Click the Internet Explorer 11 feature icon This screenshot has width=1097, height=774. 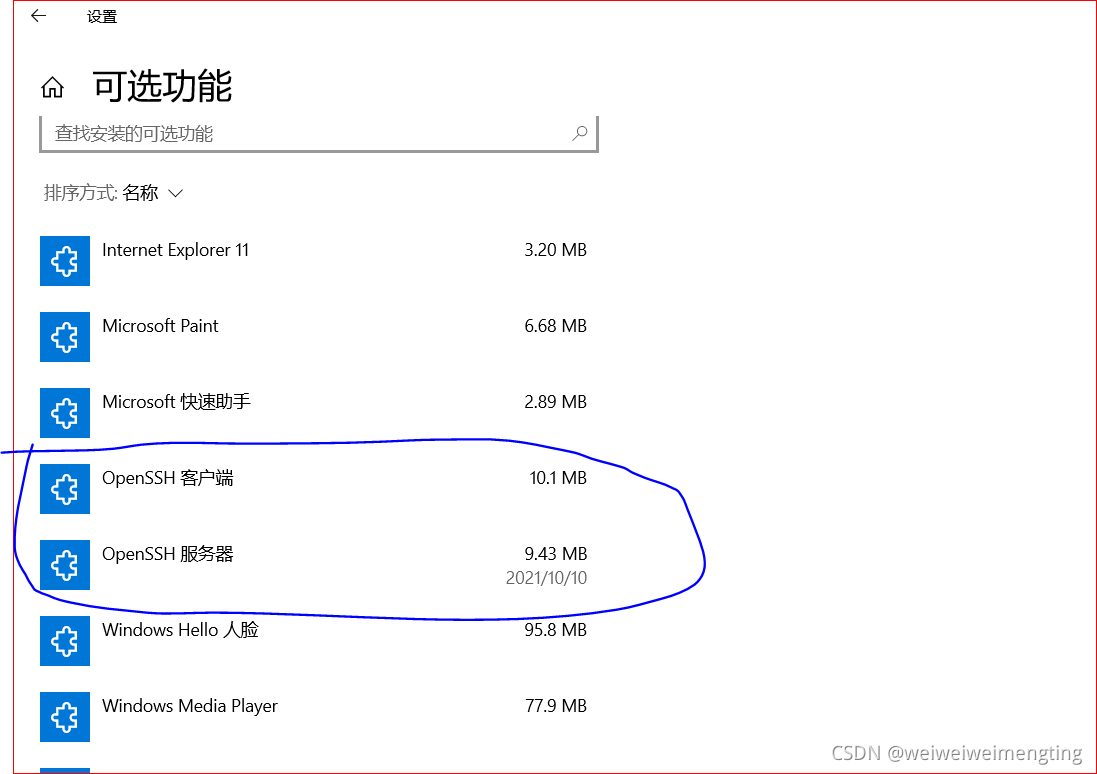click(65, 261)
